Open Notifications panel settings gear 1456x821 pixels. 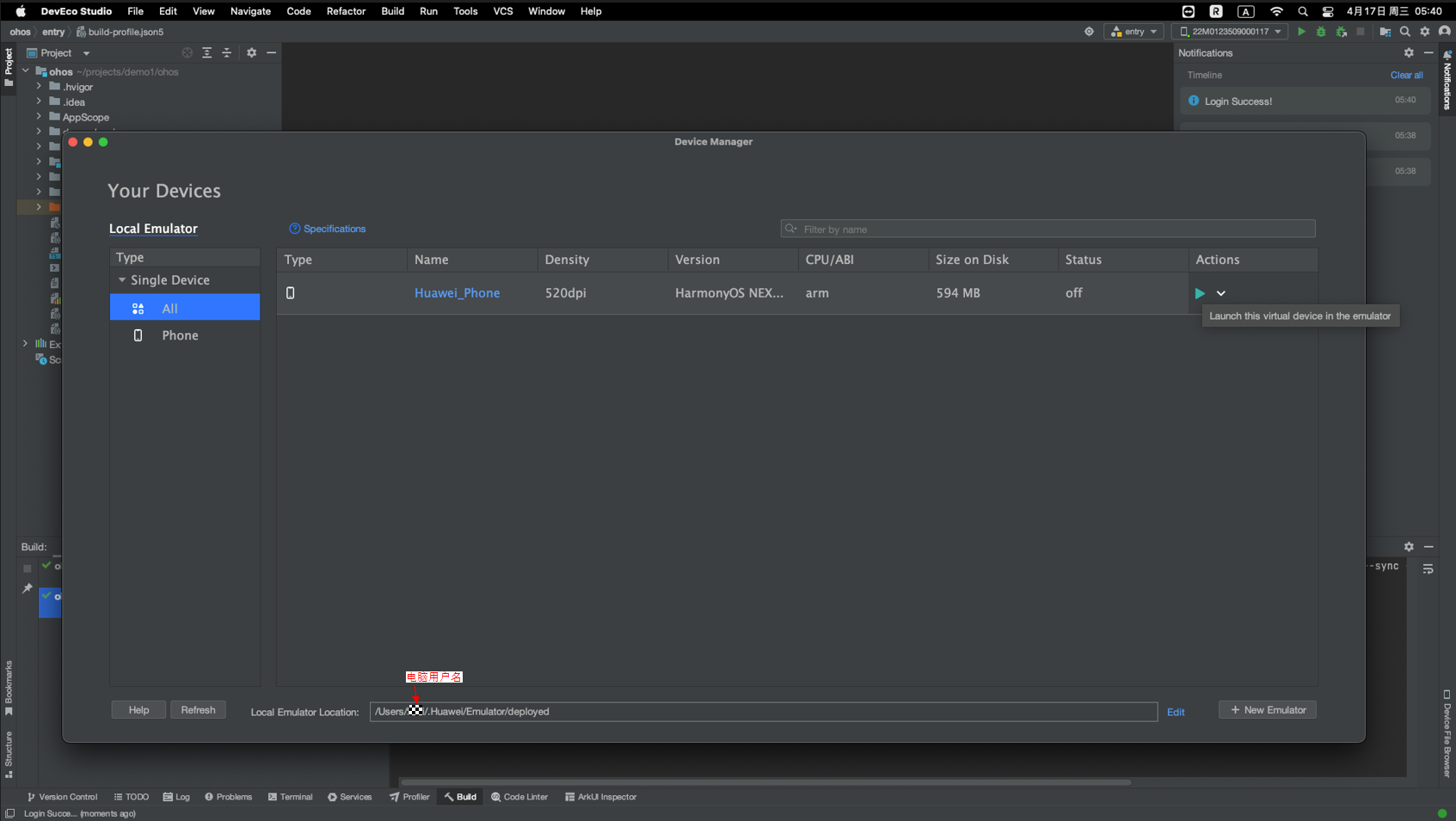point(1409,53)
